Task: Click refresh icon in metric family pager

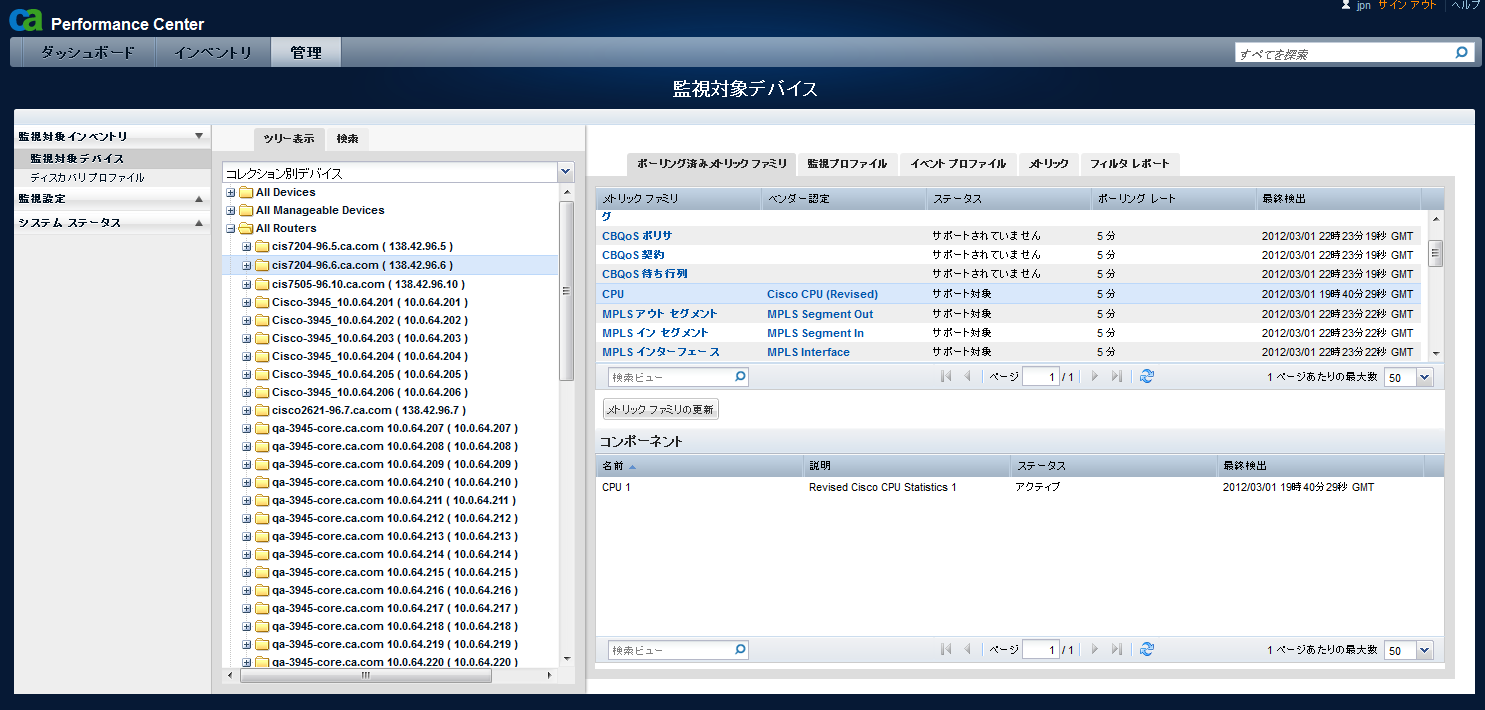Action: (1147, 376)
